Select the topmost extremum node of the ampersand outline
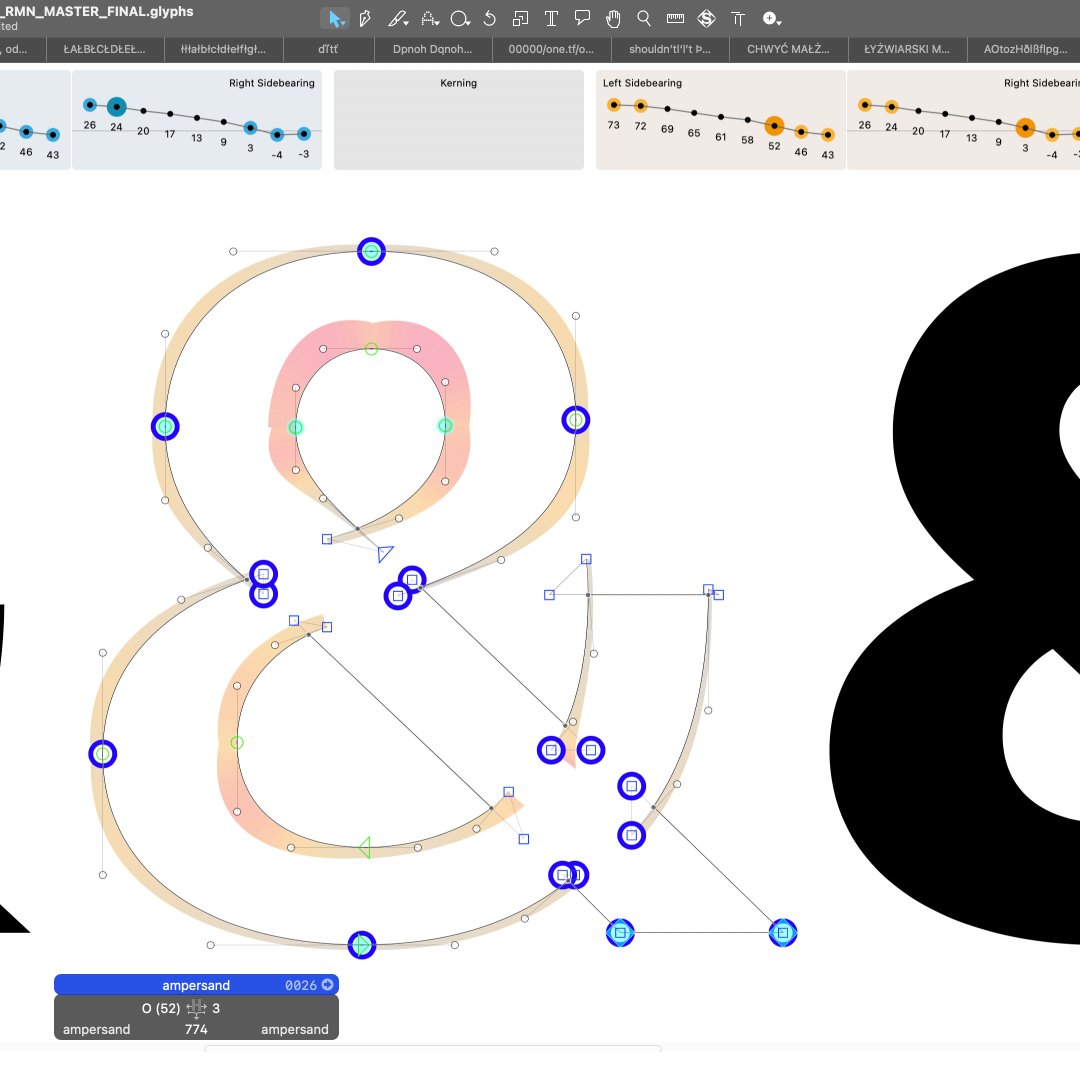1080x1079 pixels. [371, 251]
